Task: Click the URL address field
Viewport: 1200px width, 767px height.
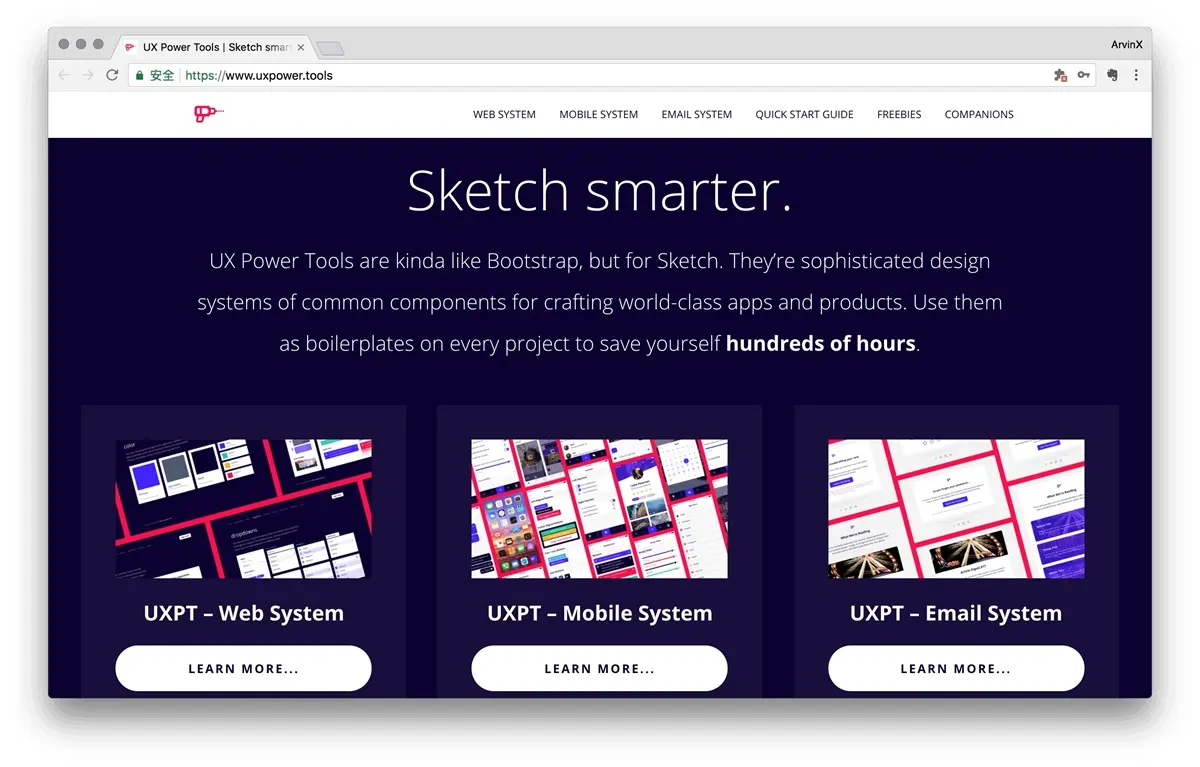Action: point(610,75)
